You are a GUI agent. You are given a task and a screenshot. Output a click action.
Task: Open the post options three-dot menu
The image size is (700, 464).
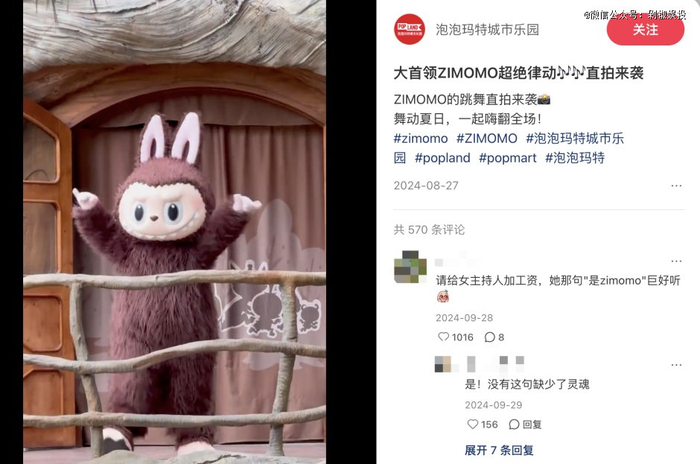(676, 186)
